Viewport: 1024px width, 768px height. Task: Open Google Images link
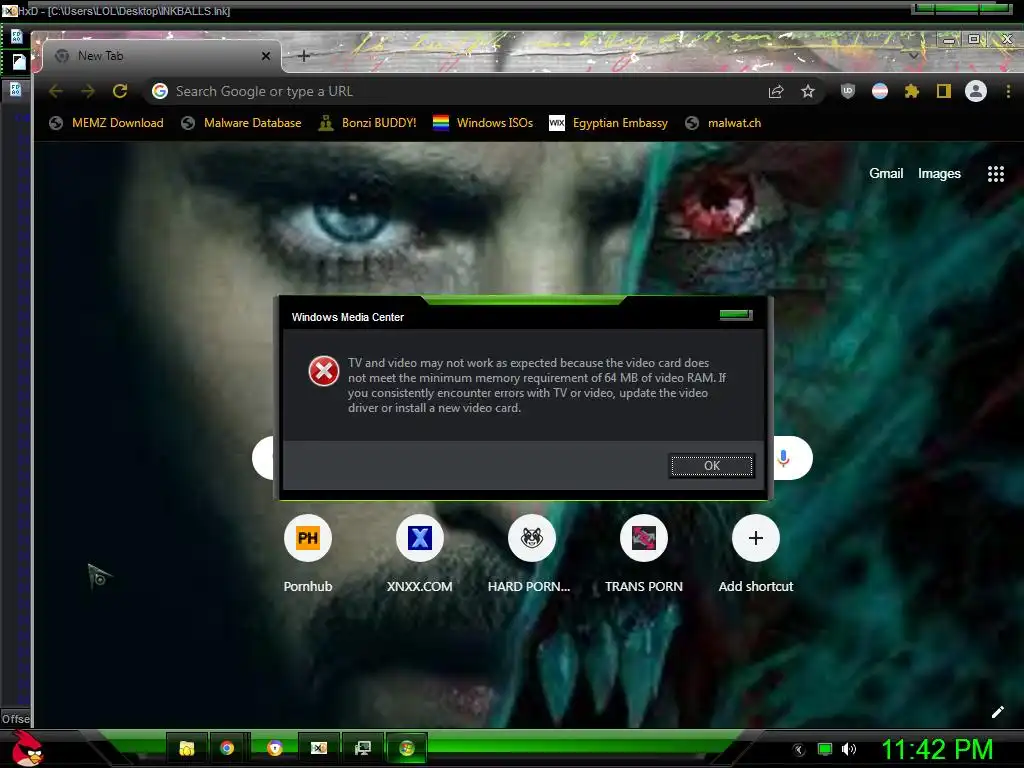[x=939, y=174]
